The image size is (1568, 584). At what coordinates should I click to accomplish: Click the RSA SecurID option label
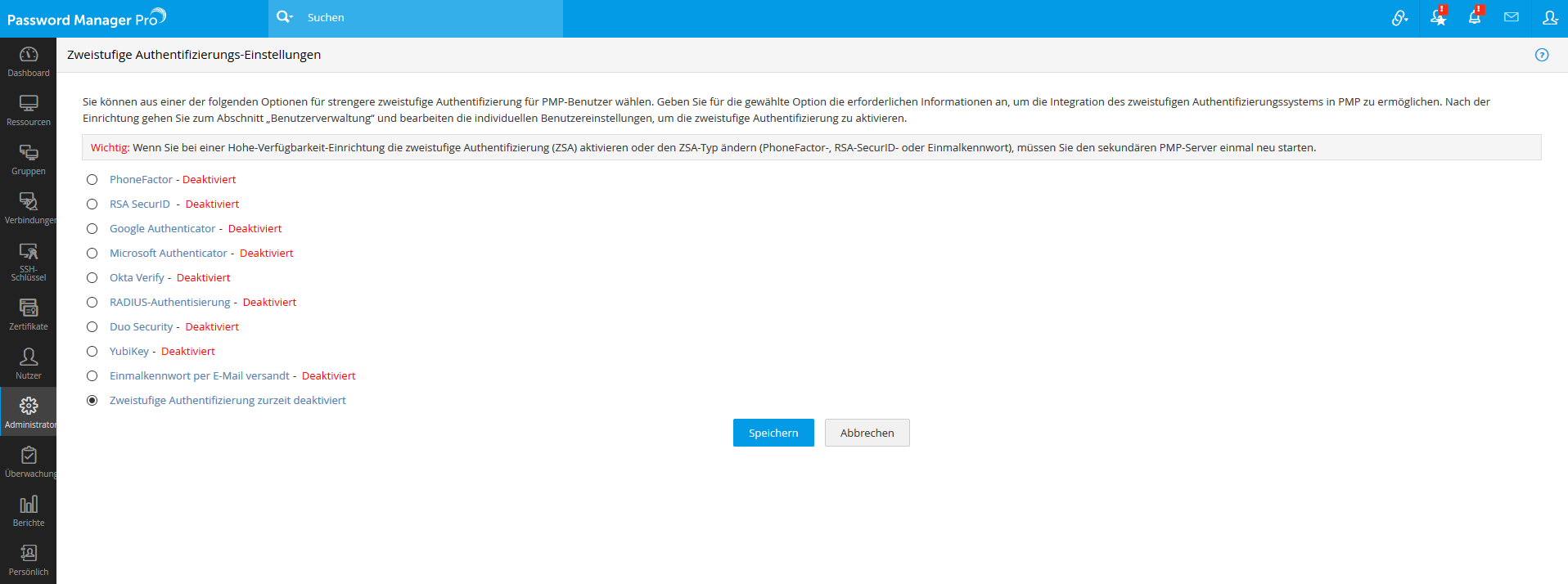click(x=140, y=204)
